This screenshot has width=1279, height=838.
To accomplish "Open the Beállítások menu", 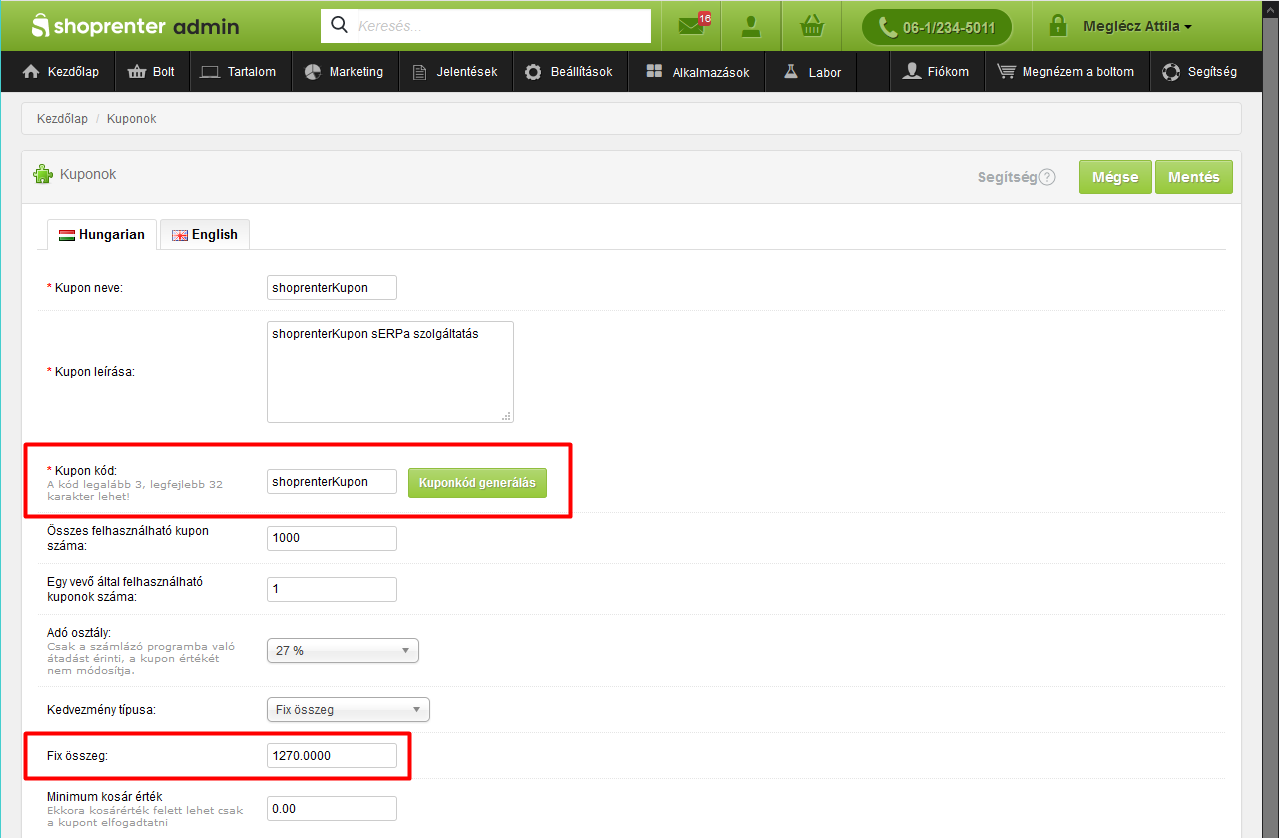I will point(569,71).
